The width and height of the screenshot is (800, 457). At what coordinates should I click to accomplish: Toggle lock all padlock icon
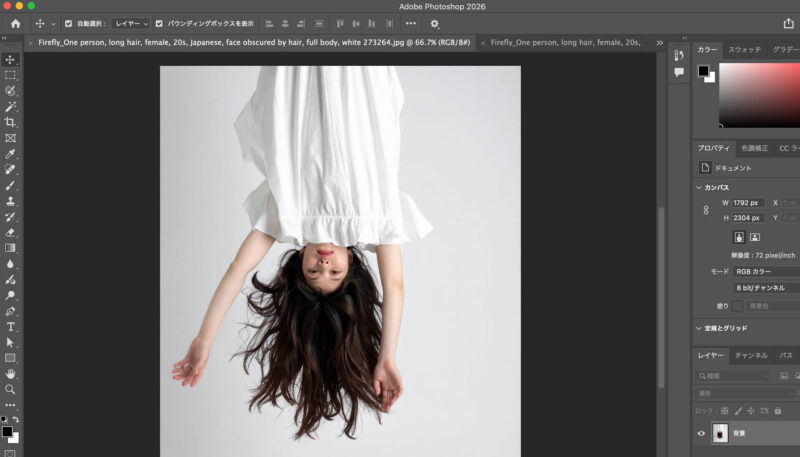[778, 411]
